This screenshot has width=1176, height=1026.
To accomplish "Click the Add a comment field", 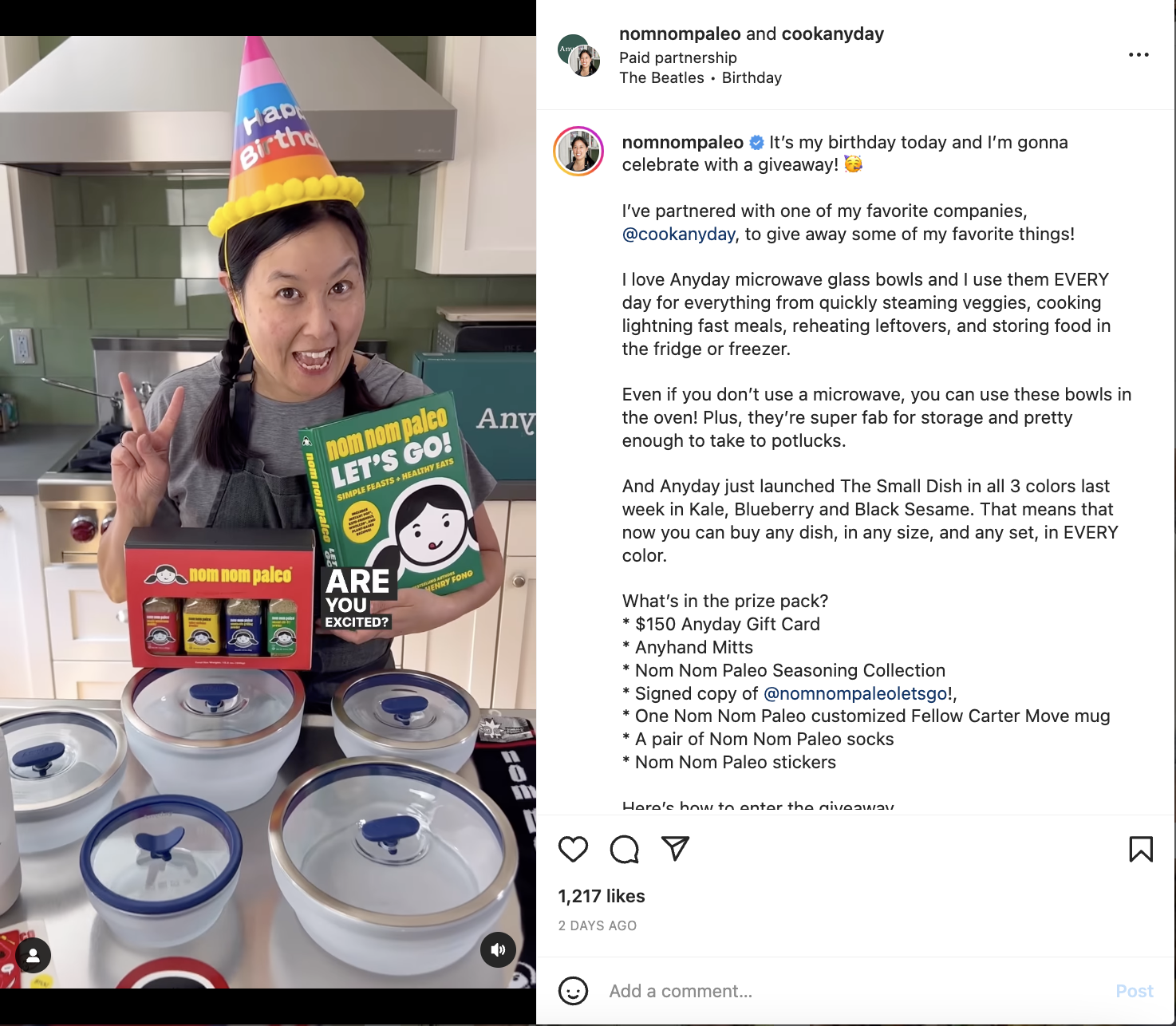I will click(x=854, y=991).
